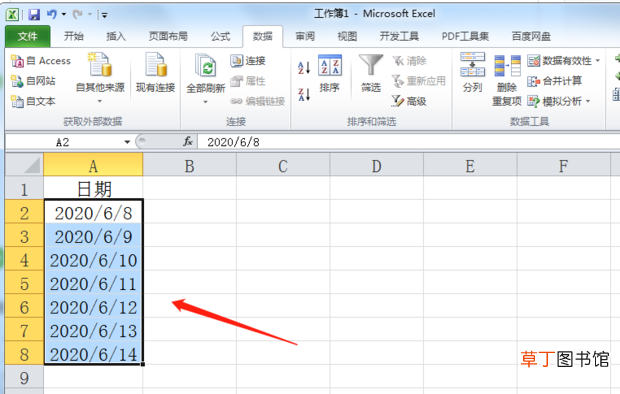Select row 1 header

coord(24,189)
